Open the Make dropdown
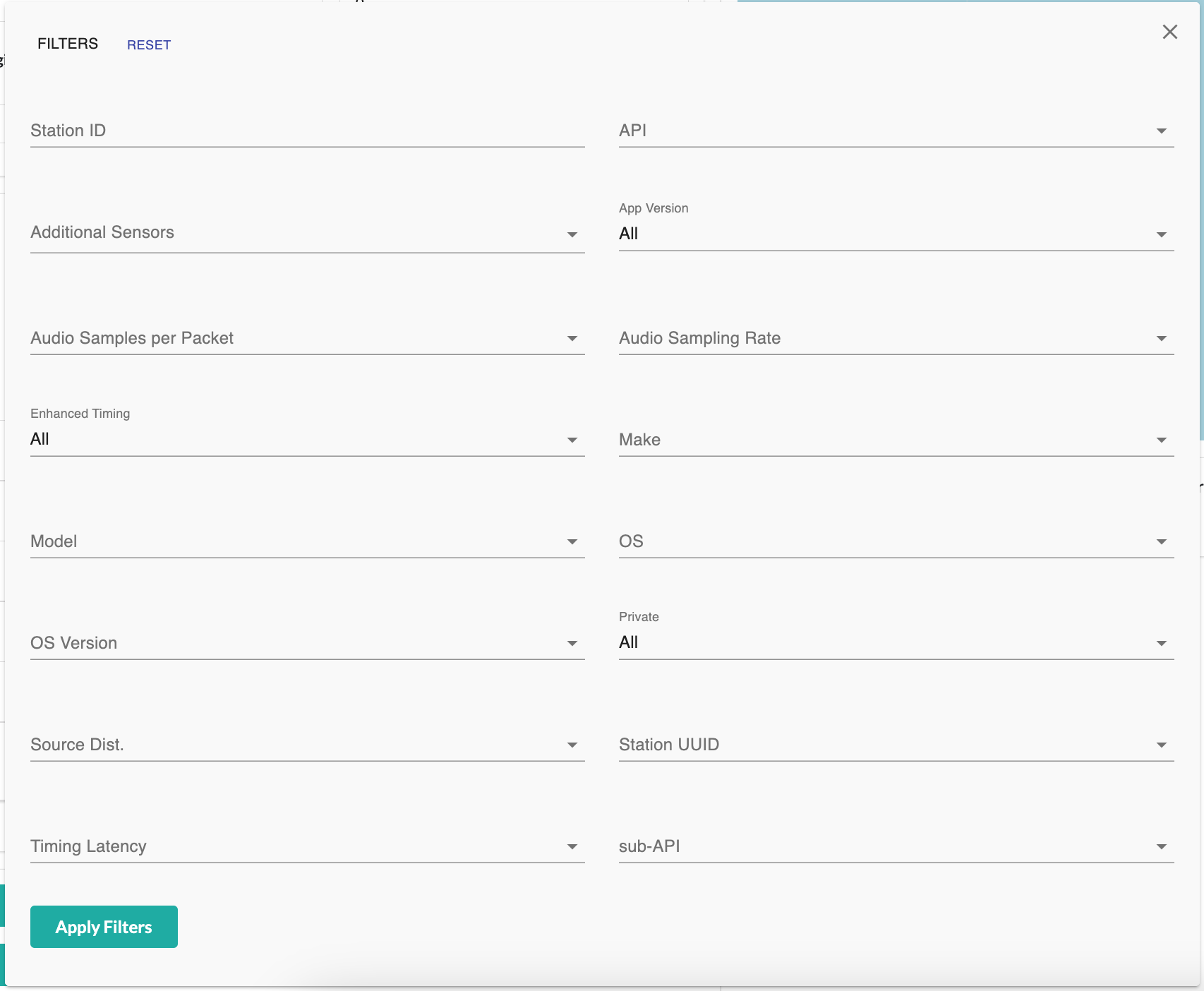 896,440
